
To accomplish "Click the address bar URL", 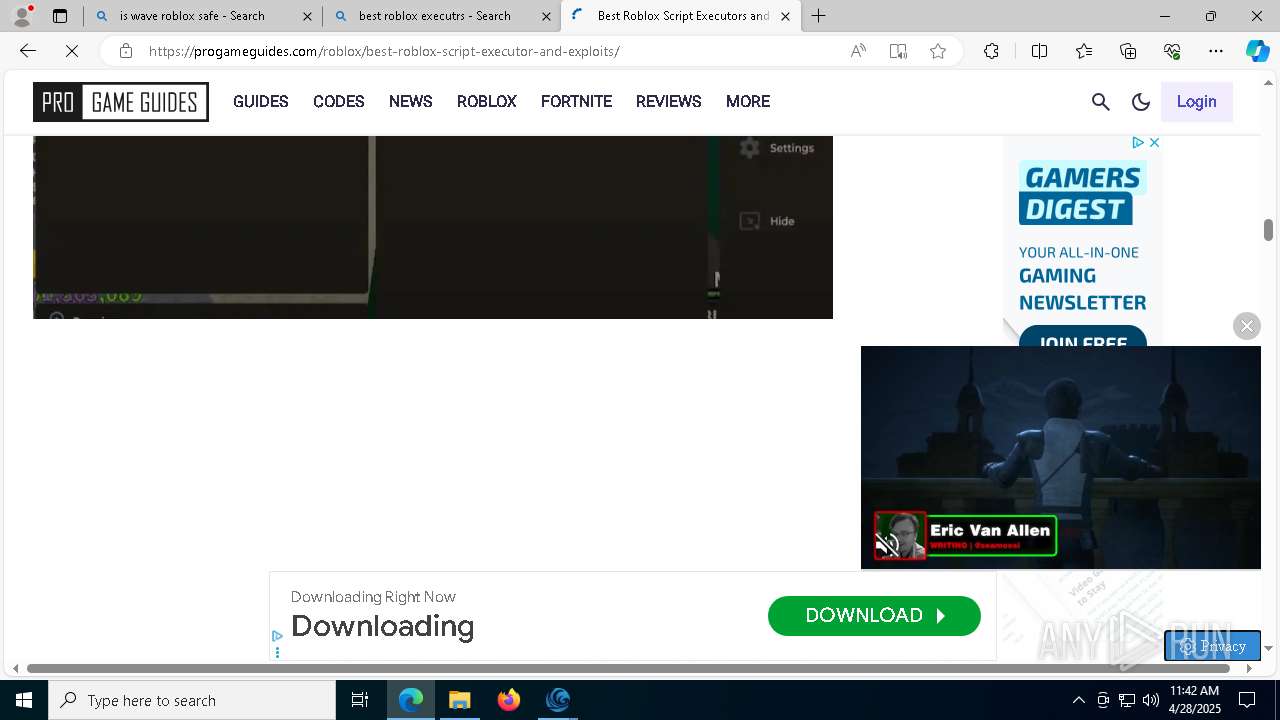I will [384, 51].
